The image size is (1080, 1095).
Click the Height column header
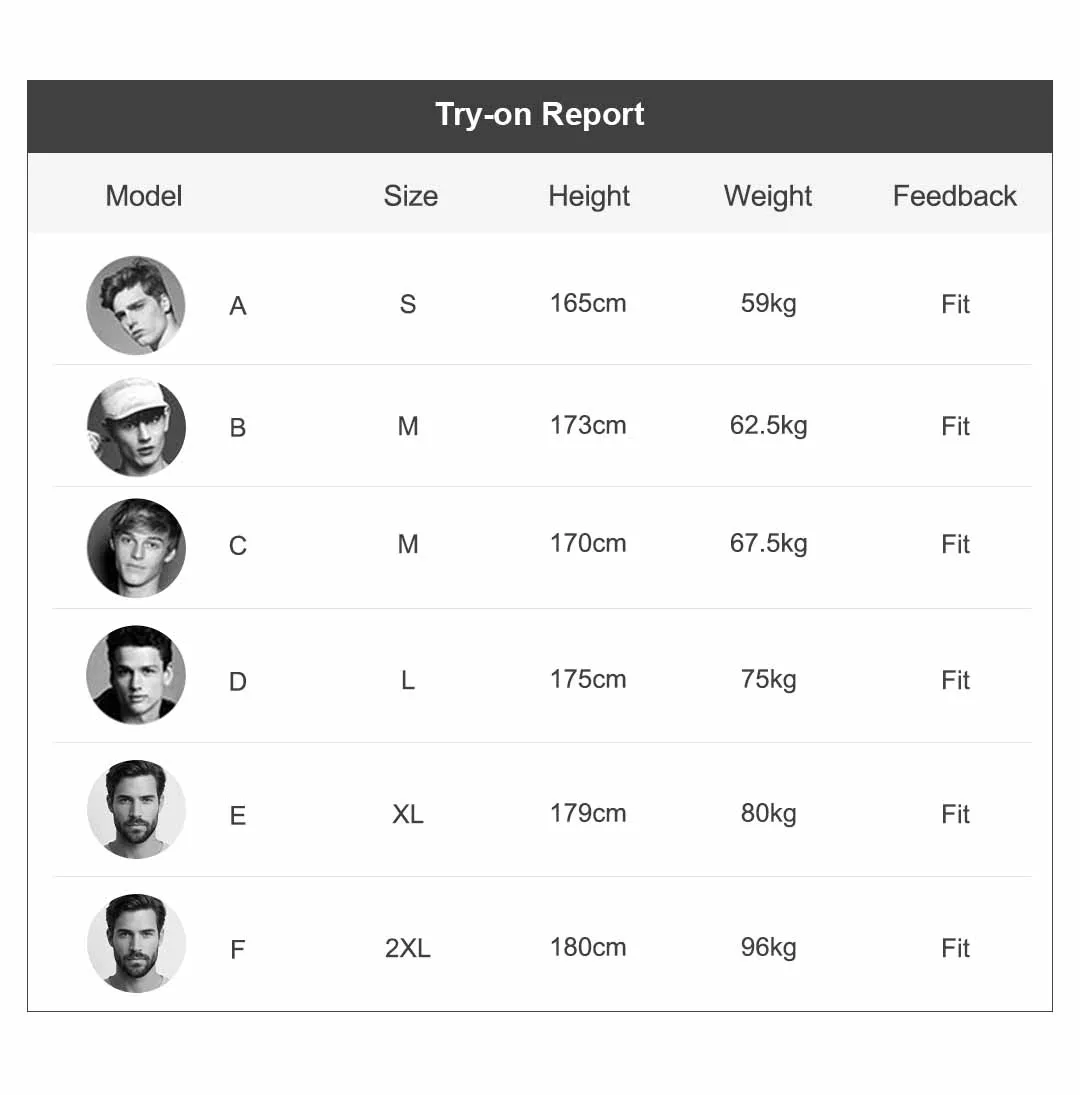click(589, 196)
